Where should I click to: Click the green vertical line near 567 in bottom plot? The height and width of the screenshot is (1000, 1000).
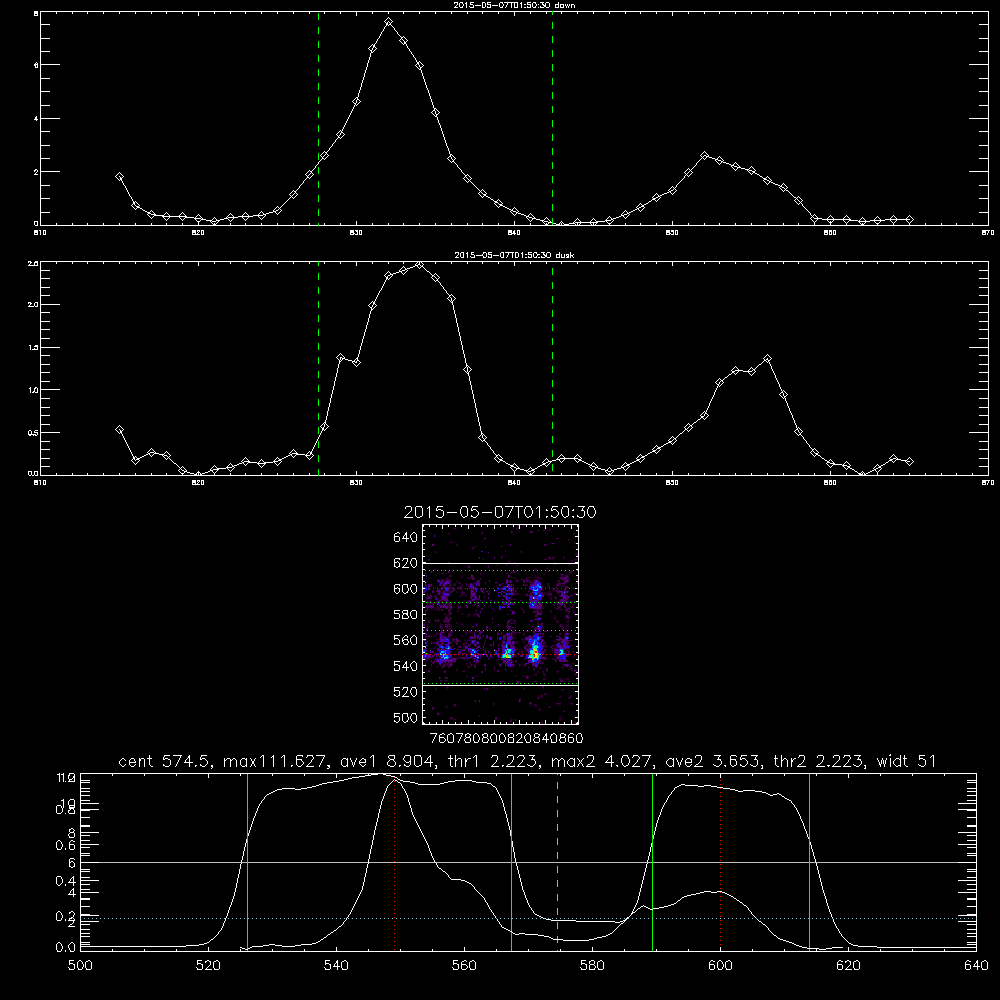tap(511, 861)
